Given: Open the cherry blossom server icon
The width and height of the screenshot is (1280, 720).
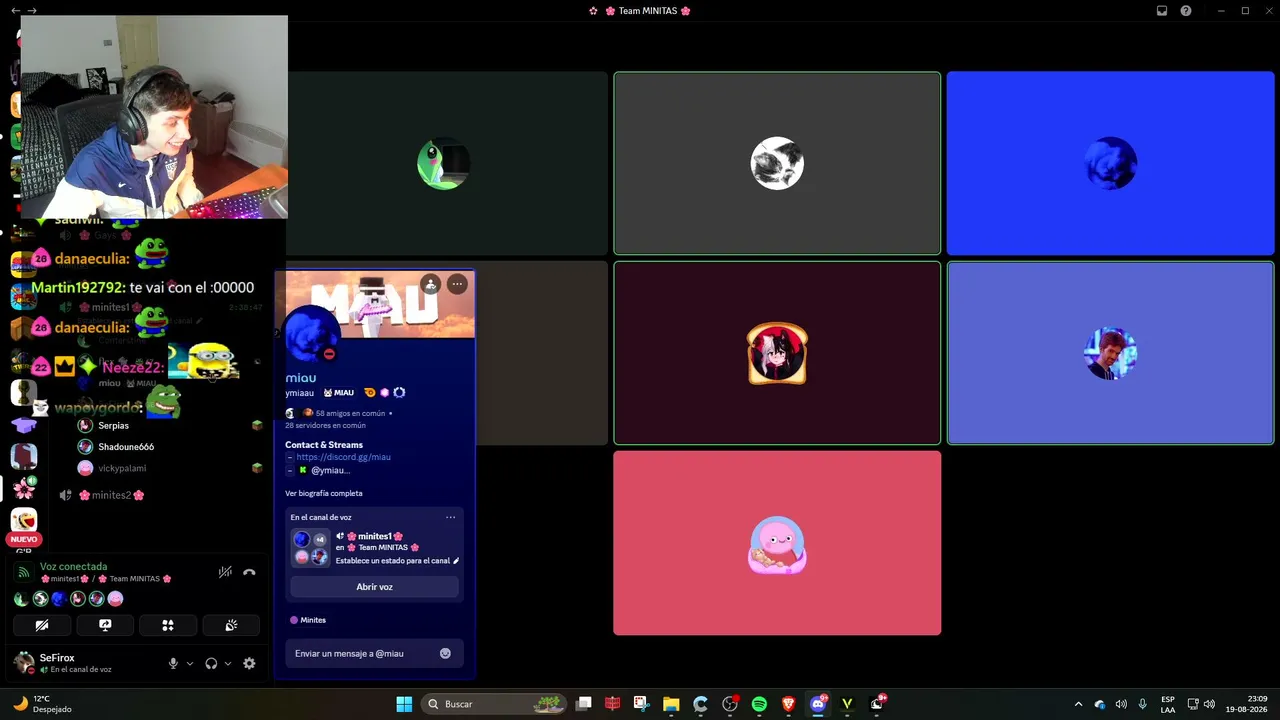Looking at the screenshot, I should [24, 489].
